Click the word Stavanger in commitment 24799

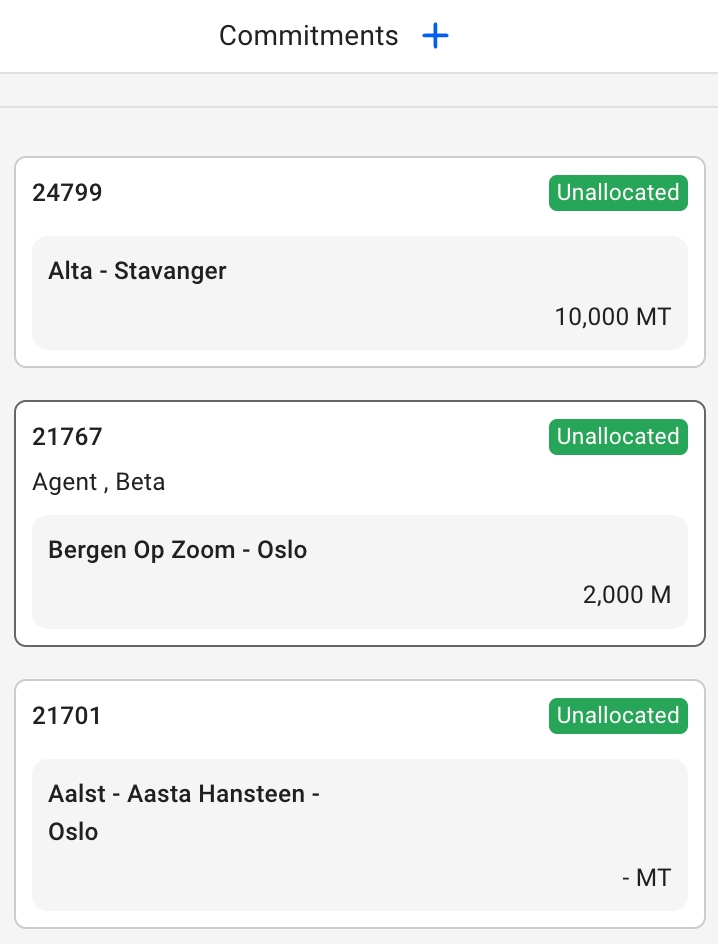pos(170,271)
